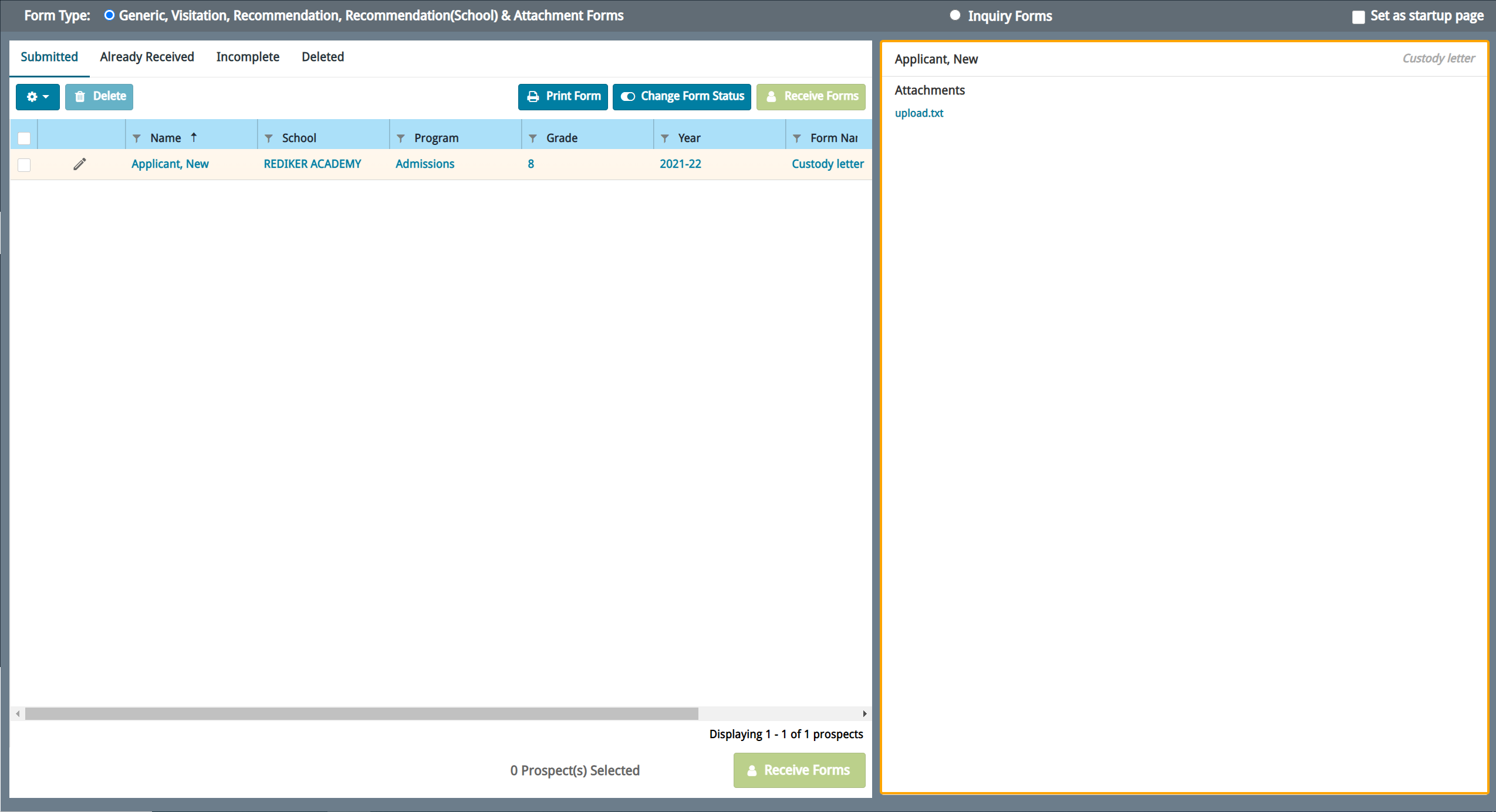
Task: Click the horizontal scrollbar right arrow
Action: tap(864, 713)
